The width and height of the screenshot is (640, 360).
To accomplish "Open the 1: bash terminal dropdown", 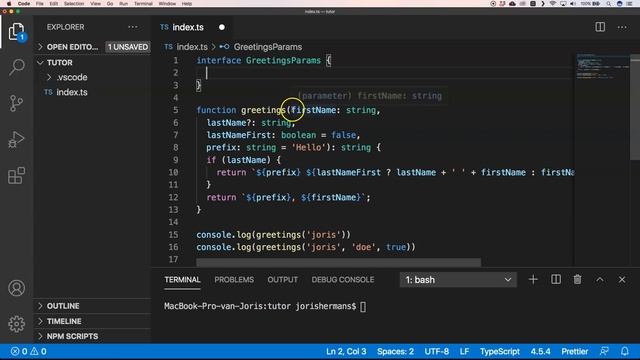I will pyautogui.click(x=458, y=280).
